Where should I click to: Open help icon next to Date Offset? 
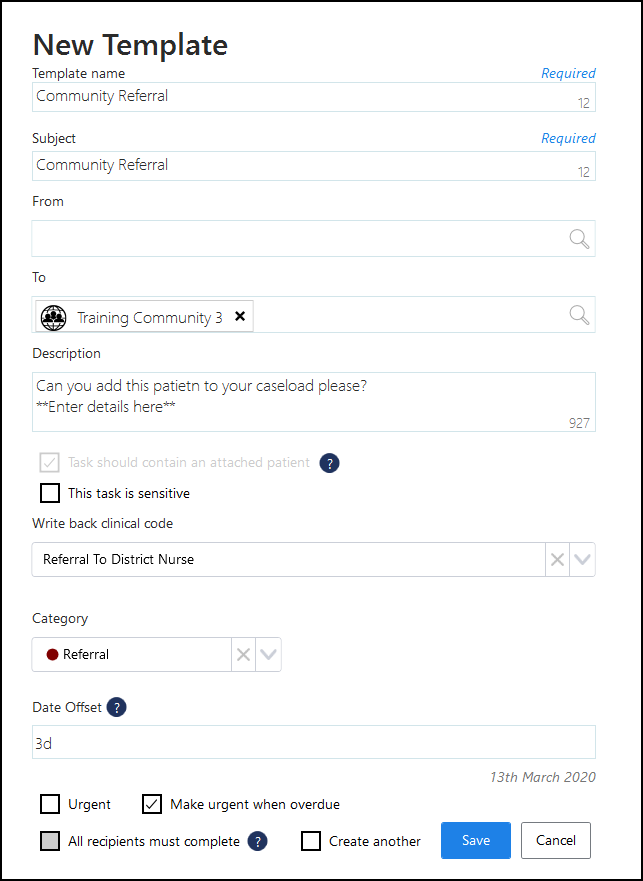[x=117, y=707]
